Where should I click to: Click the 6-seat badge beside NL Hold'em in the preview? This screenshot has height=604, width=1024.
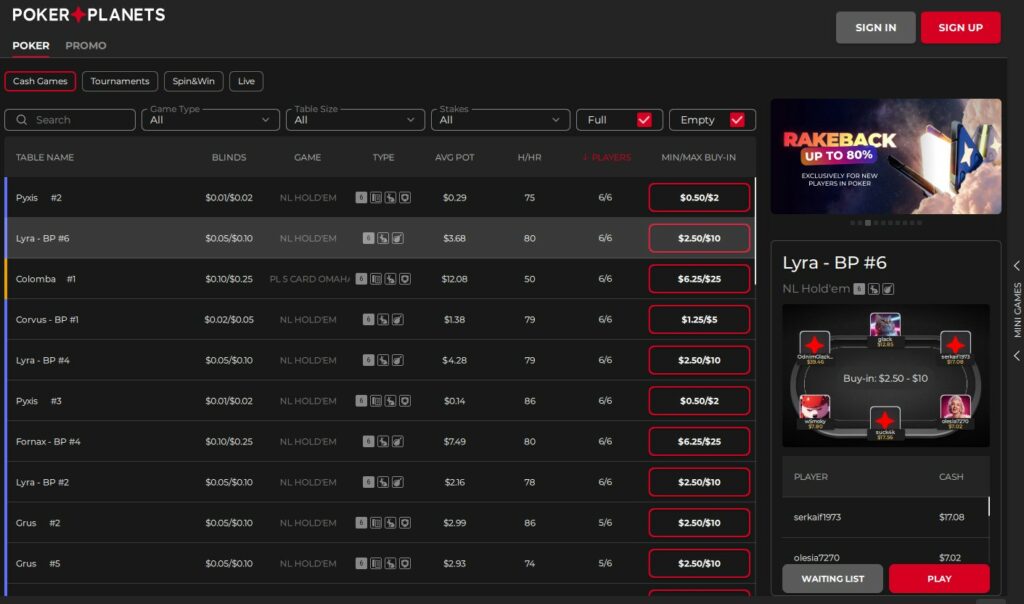click(859, 289)
